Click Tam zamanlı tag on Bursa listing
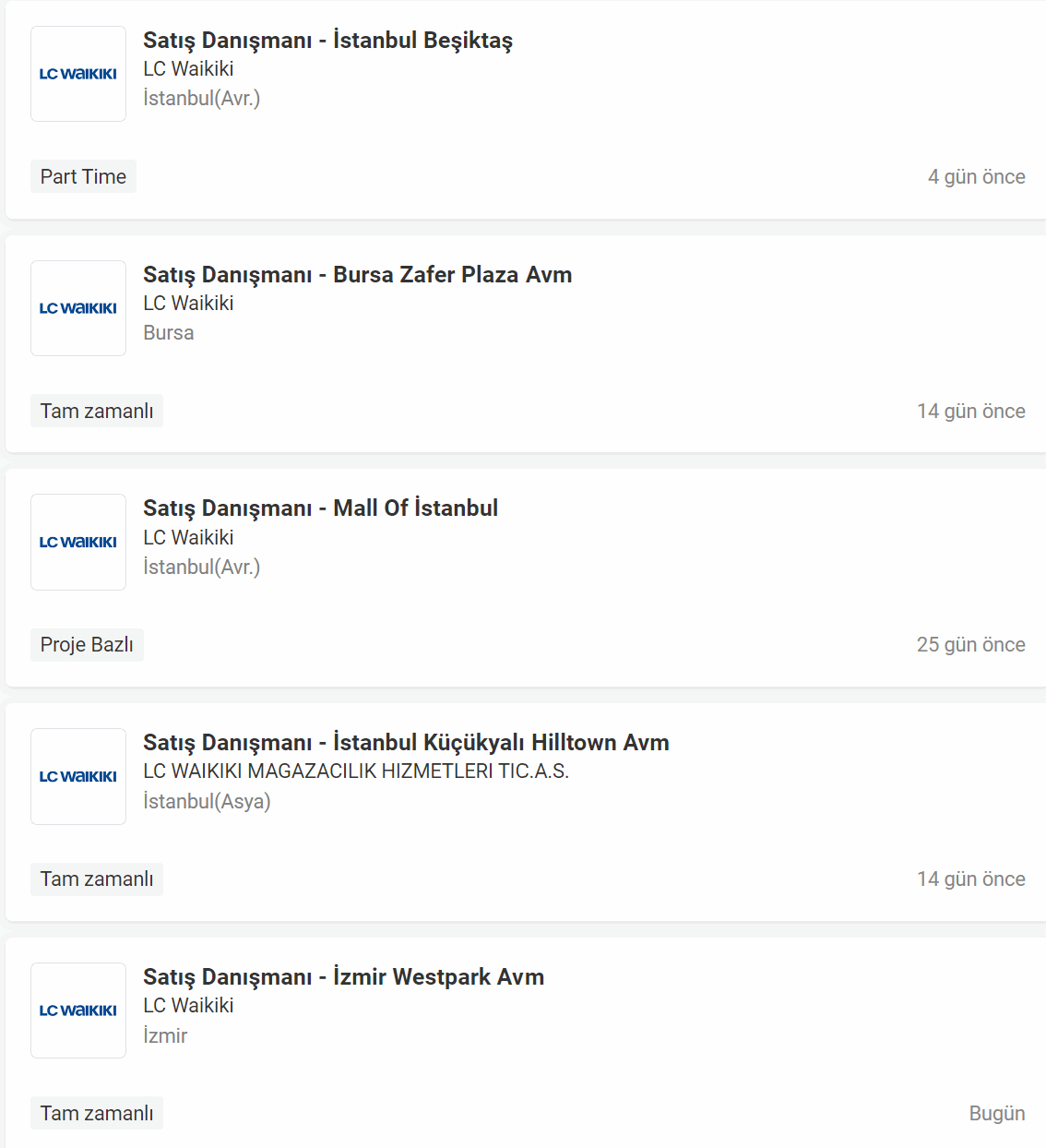1046x1148 pixels. [x=97, y=411]
